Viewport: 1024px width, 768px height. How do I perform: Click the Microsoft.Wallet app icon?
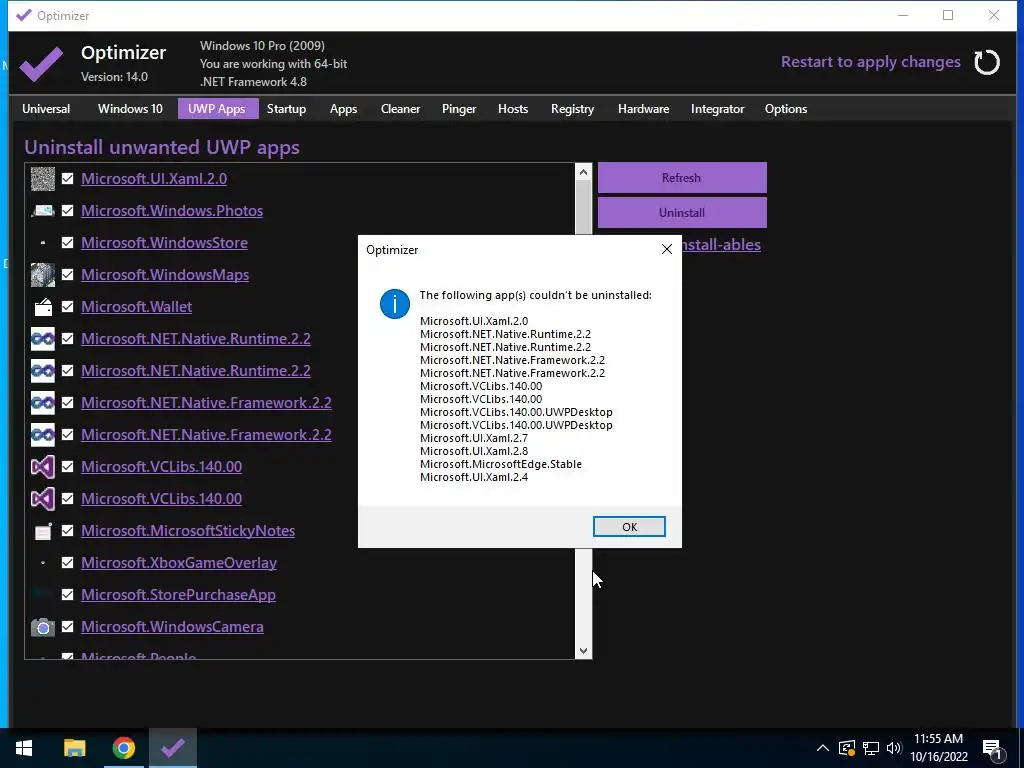pyautogui.click(x=42, y=306)
